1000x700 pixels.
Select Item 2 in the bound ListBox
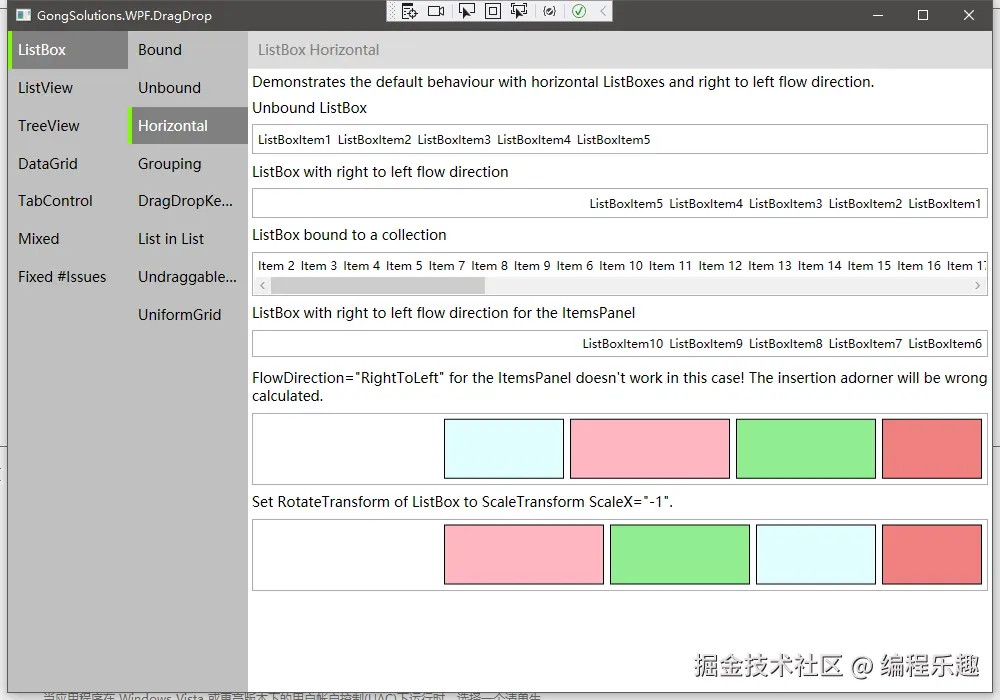click(x=276, y=266)
